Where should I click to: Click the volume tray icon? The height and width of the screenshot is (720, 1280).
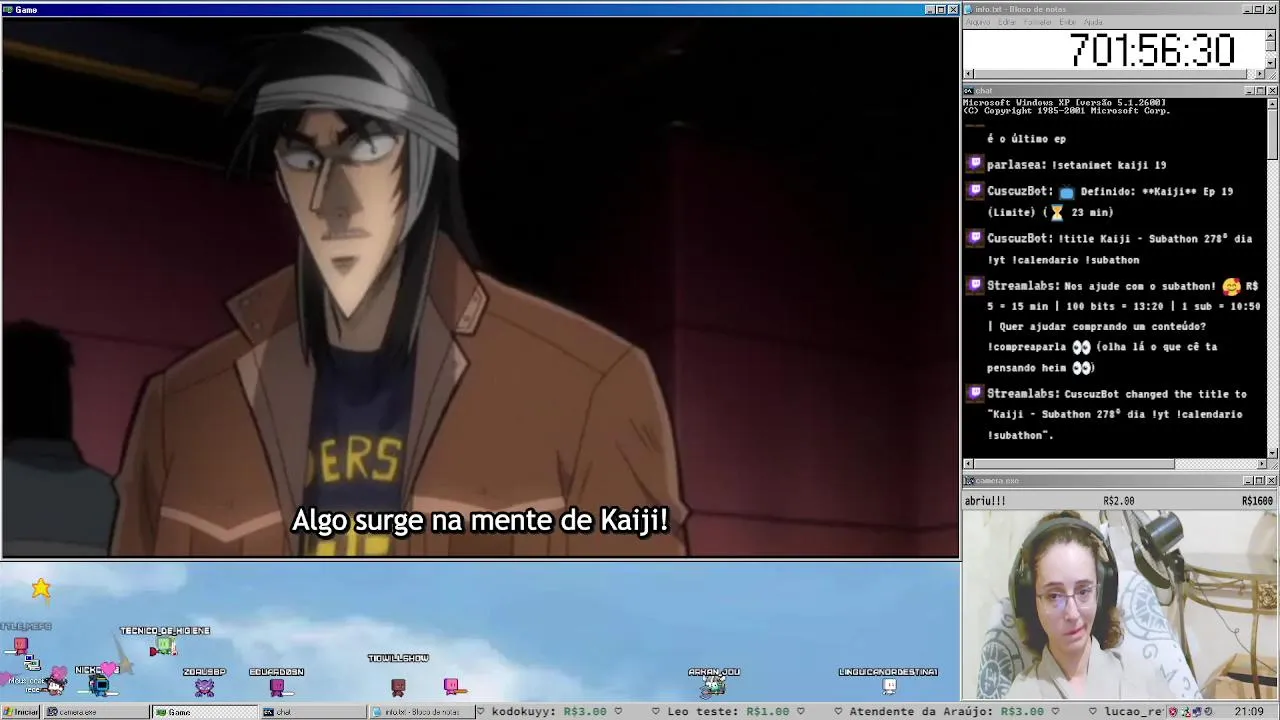pos(1208,711)
